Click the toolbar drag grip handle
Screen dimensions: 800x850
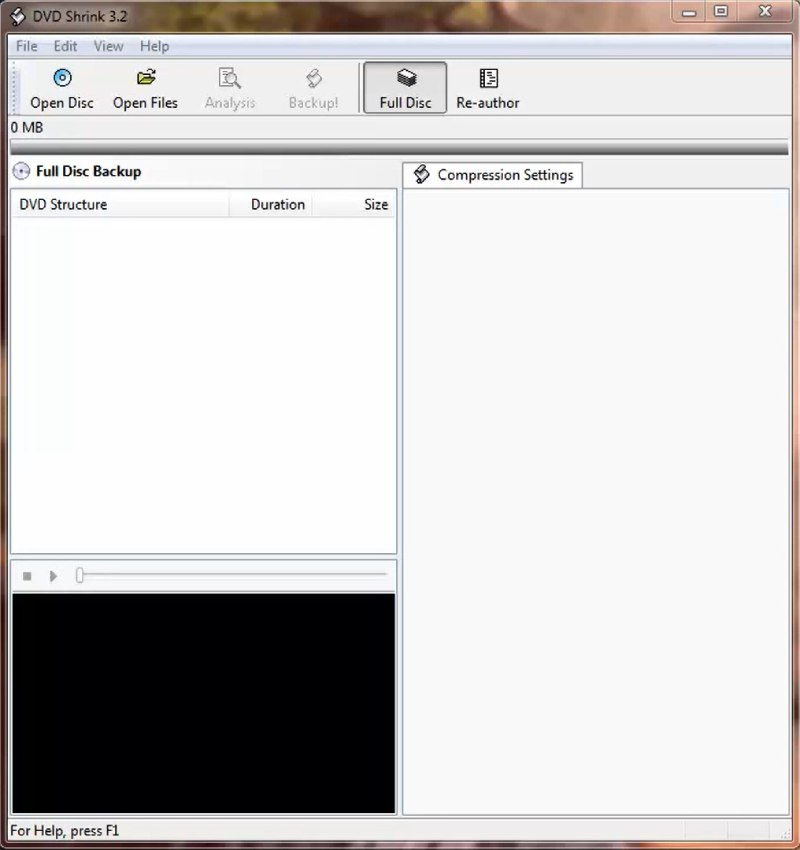click(x=15, y=88)
